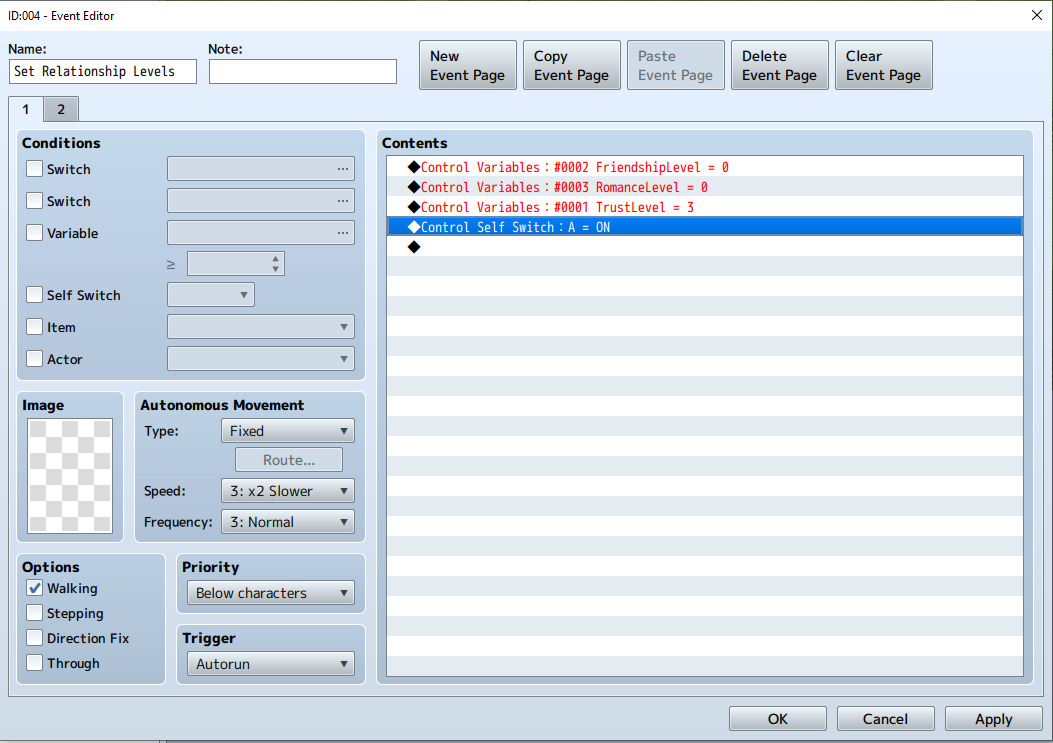This screenshot has height=743, width=1053.
Task: Click the Copy Event Page button
Action: (x=571, y=65)
